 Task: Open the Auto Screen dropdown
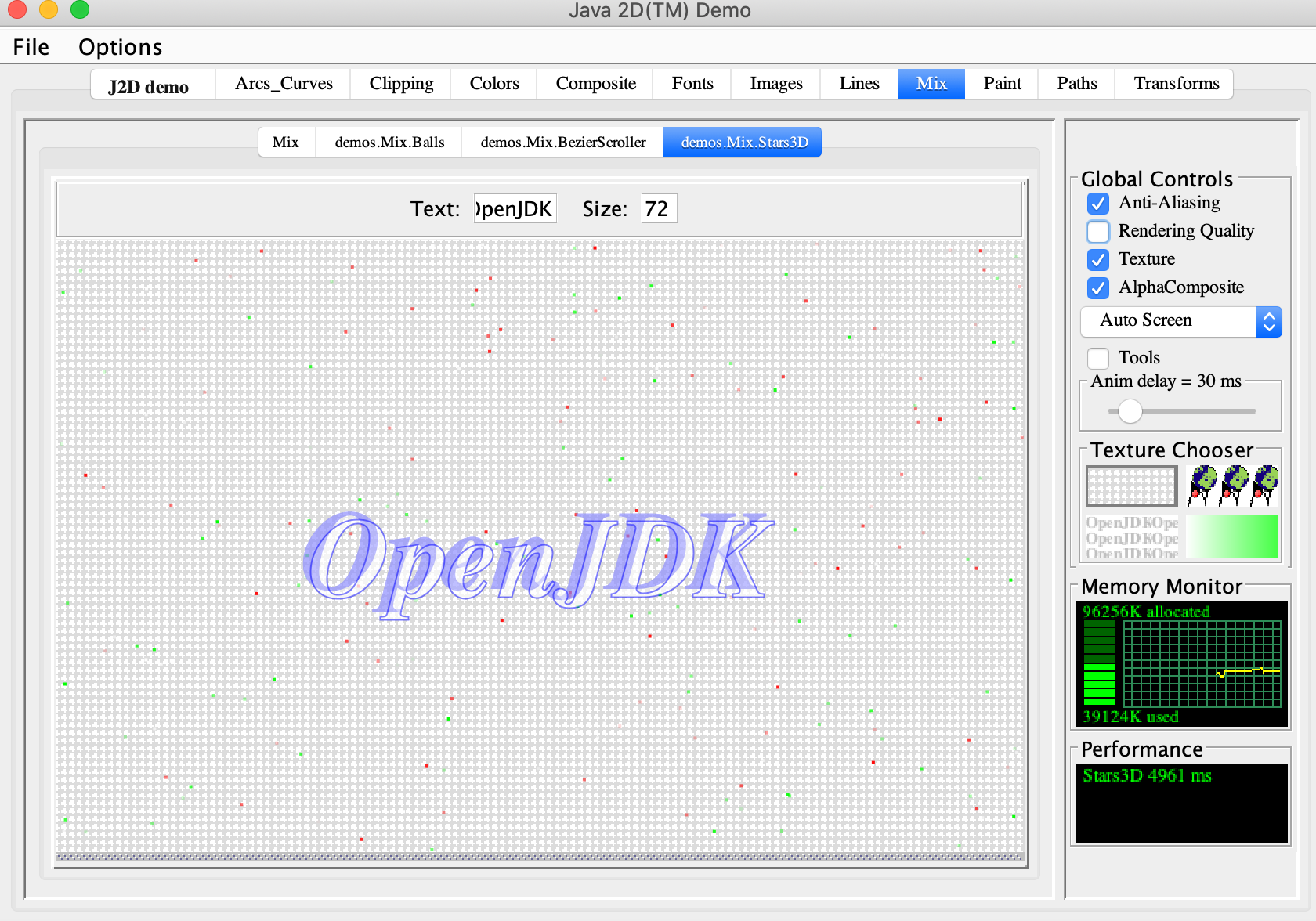click(x=1180, y=321)
